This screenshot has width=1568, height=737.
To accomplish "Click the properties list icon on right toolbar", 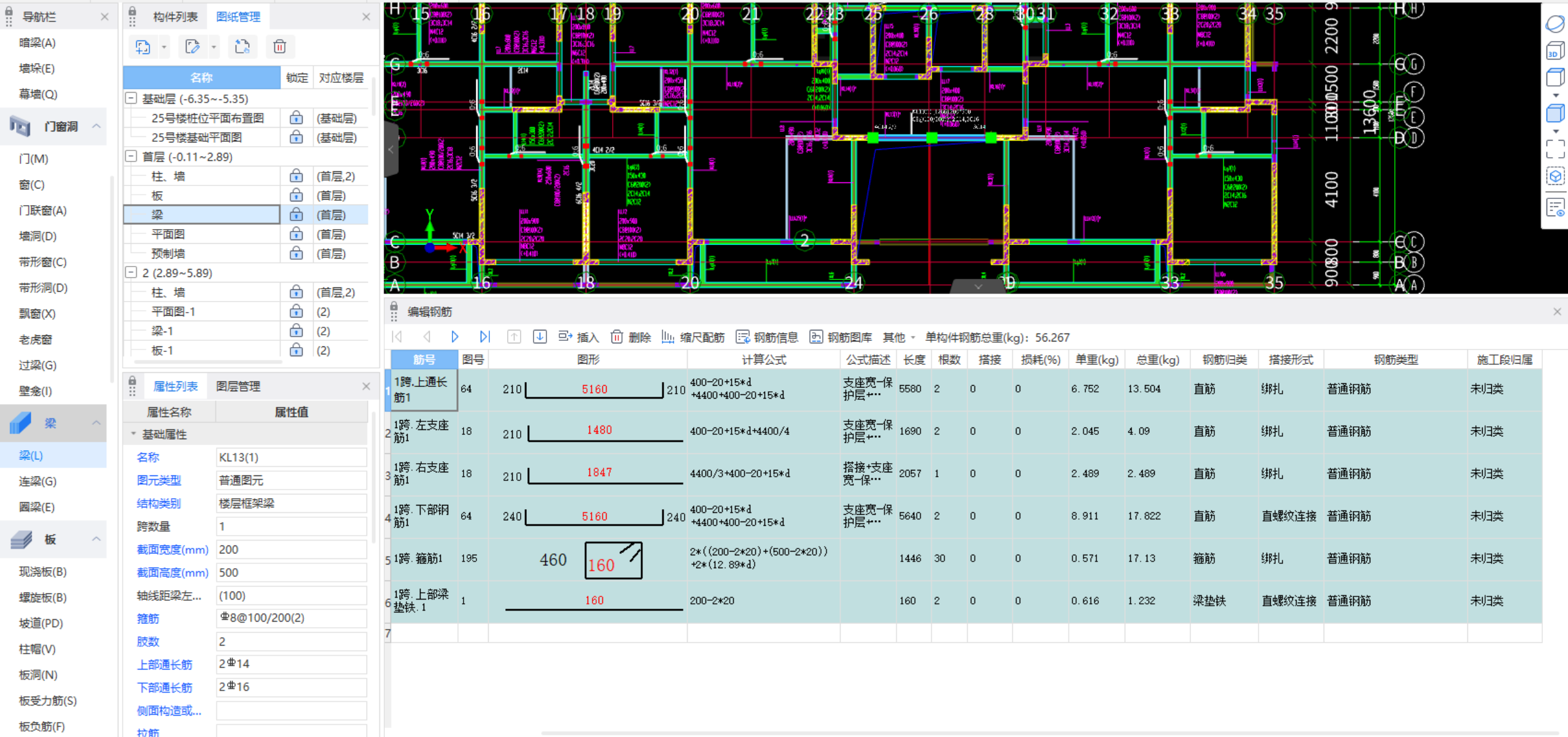I will coord(1555,207).
